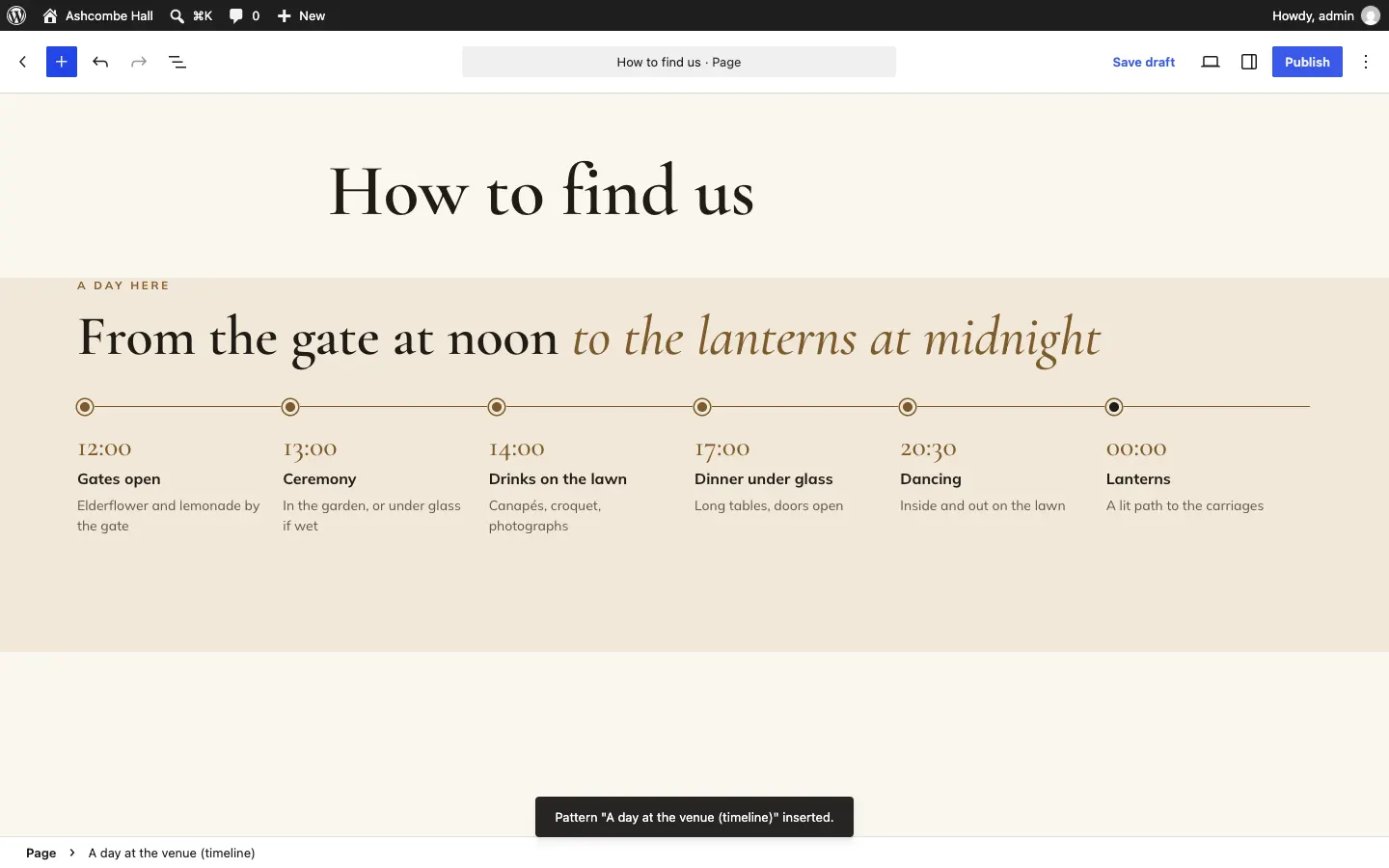Open the 'How to find us · Page' command bar
Viewport: 1389px width, 868px height.
(x=679, y=62)
